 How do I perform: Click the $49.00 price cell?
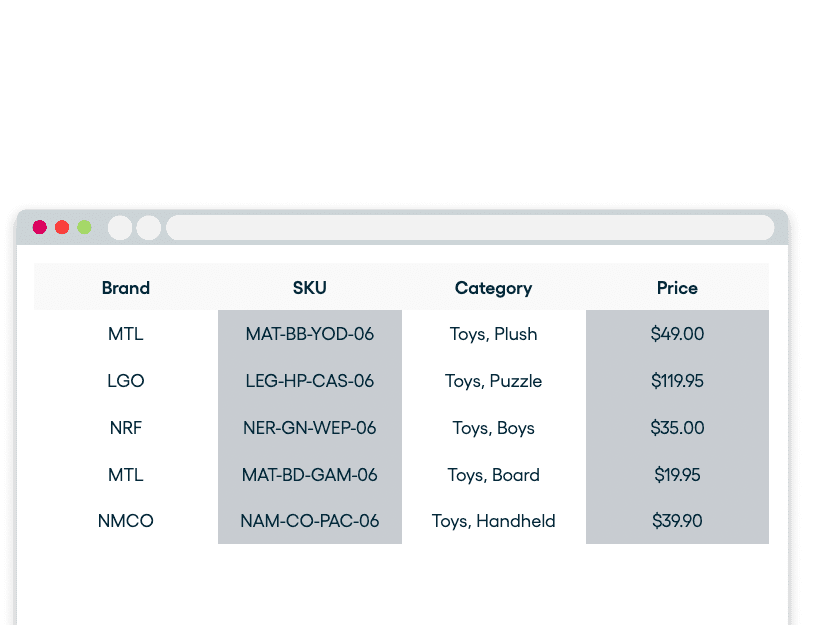pyautogui.click(x=677, y=334)
